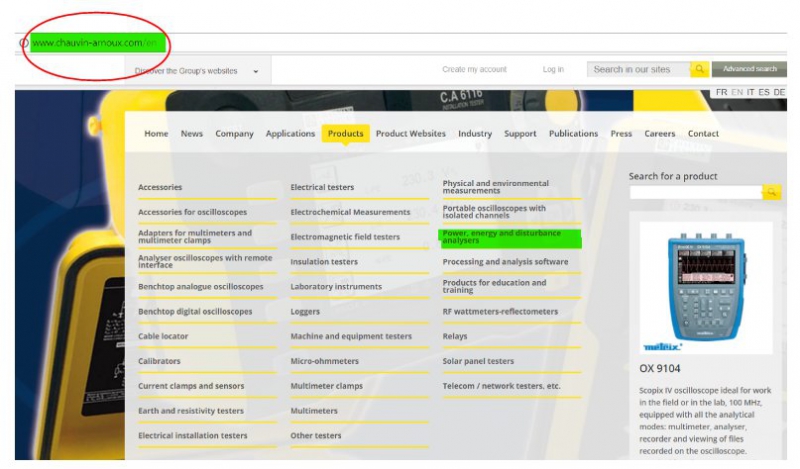Open Processing and analysis software category

click(505, 262)
